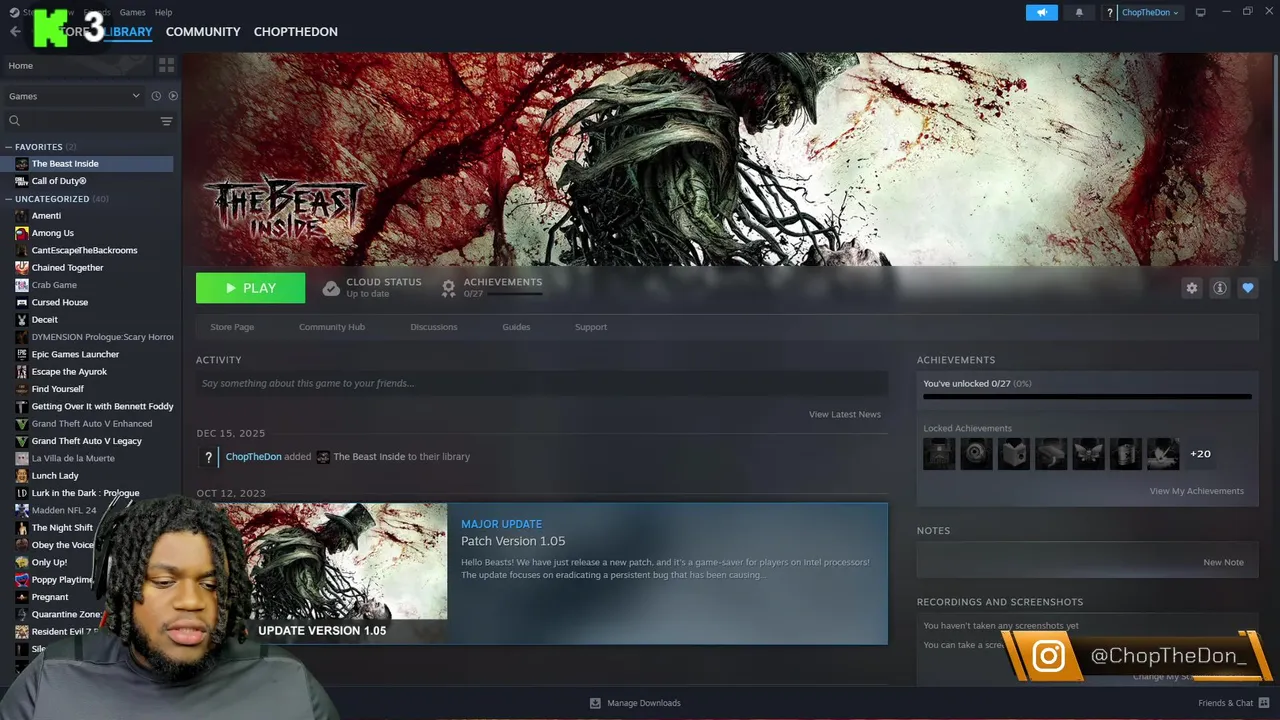Open the Help menu
The image size is (1280, 720).
click(163, 12)
